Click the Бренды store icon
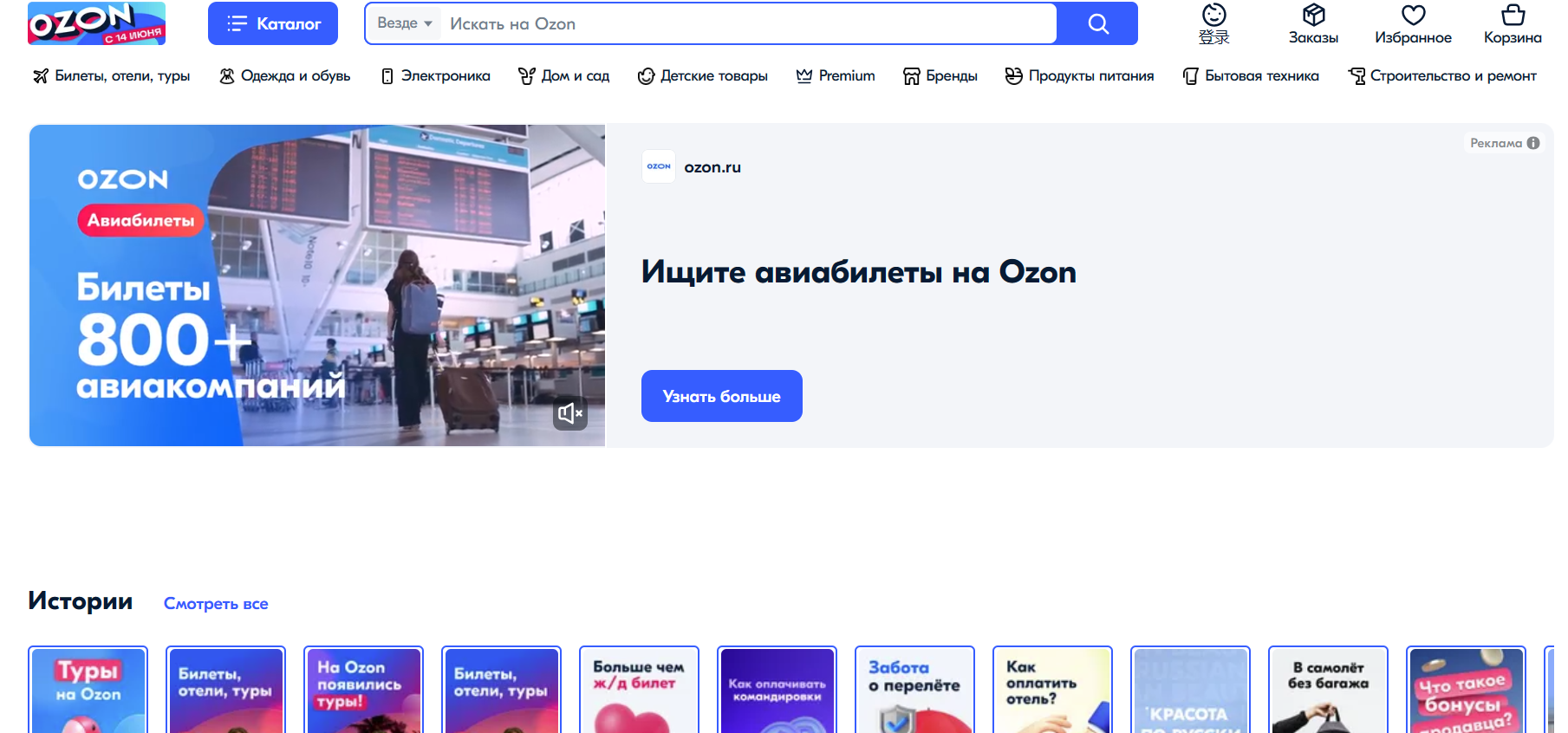Image resolution: width=1568 pixels, height=733 pixels. 912,76
